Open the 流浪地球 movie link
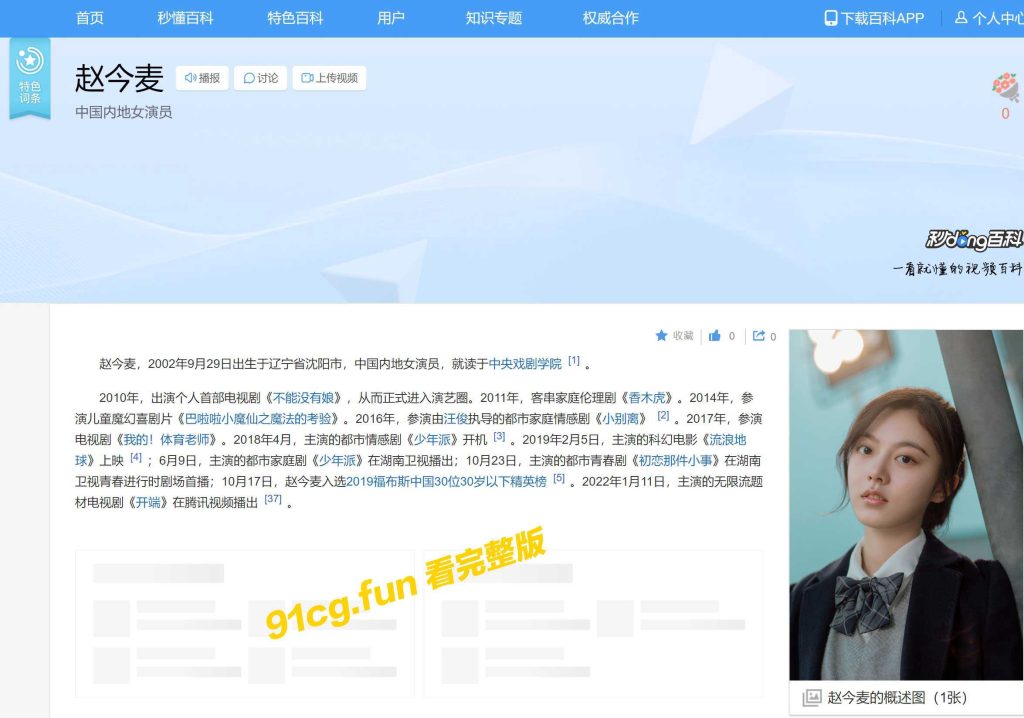Image resolution: width=1024 pixels, height=718 pixels. [727, 439]
